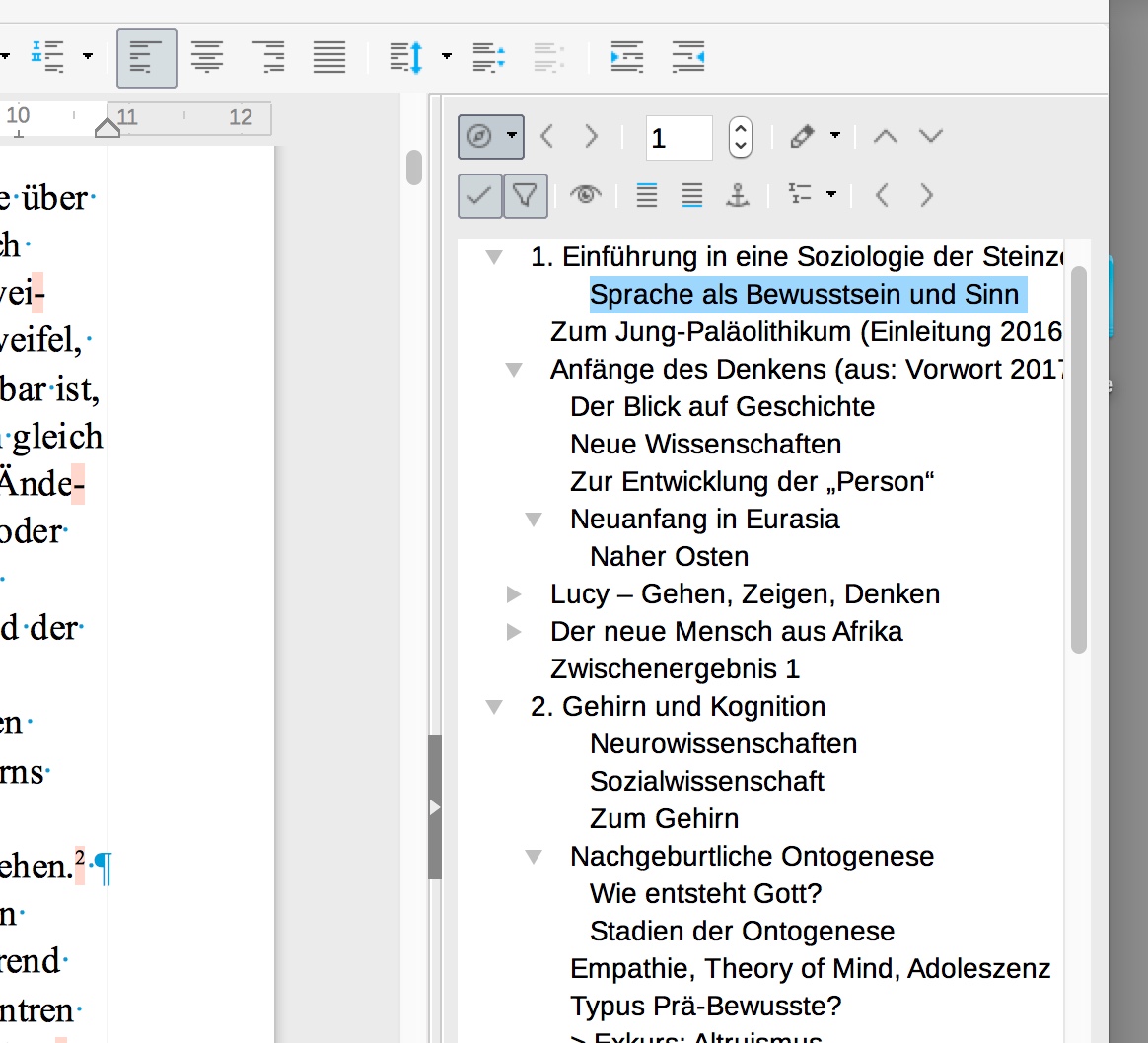The height and width of the screenshot is (1043, 1148).
Task: Jump to Footer using Navigator icon
Action: pyautogui.click(x=692, y=195)
